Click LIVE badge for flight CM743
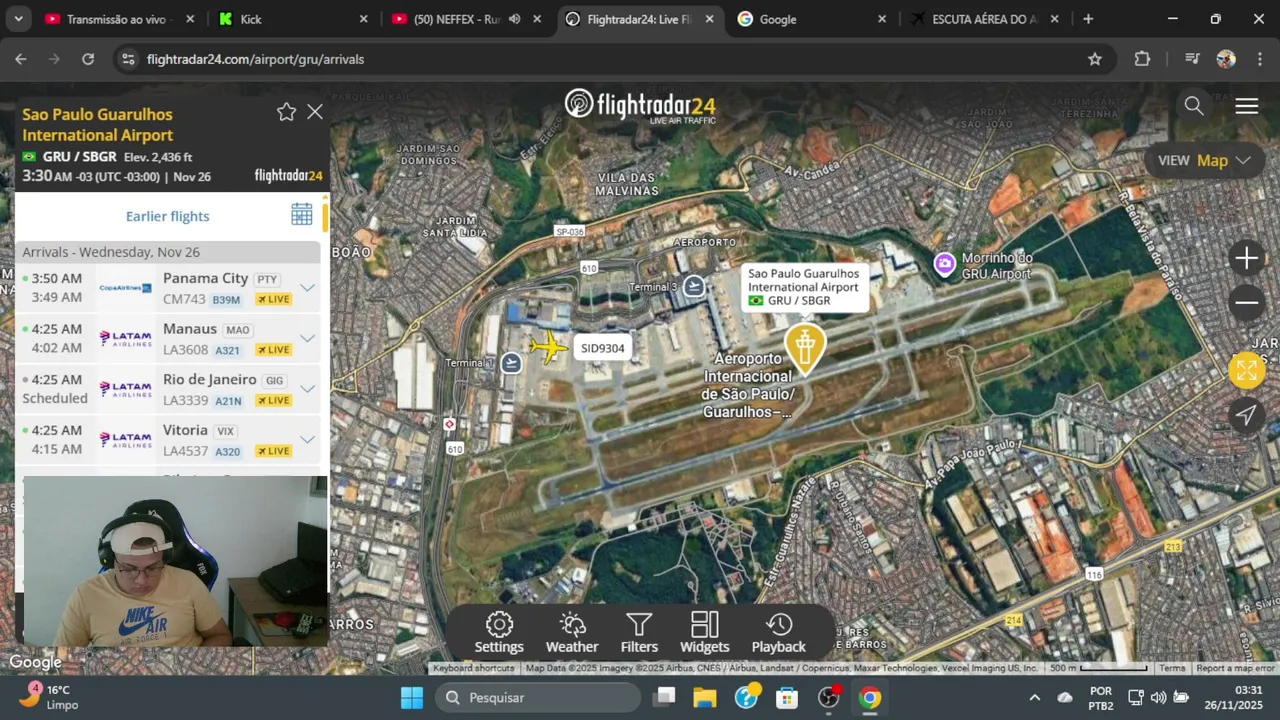The image size is (1280, 720). click(273, 299)
